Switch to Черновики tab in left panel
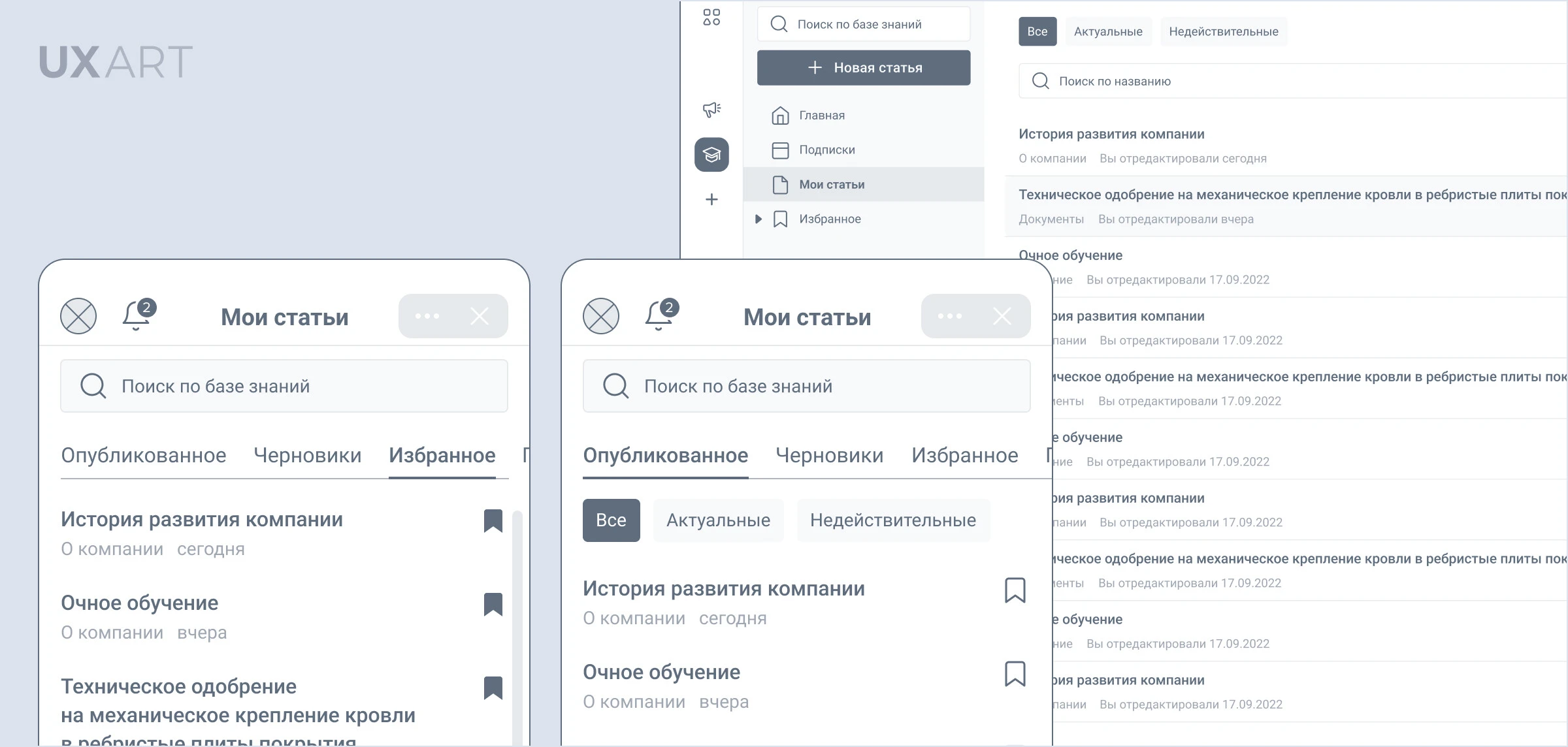 click(307, 455)
